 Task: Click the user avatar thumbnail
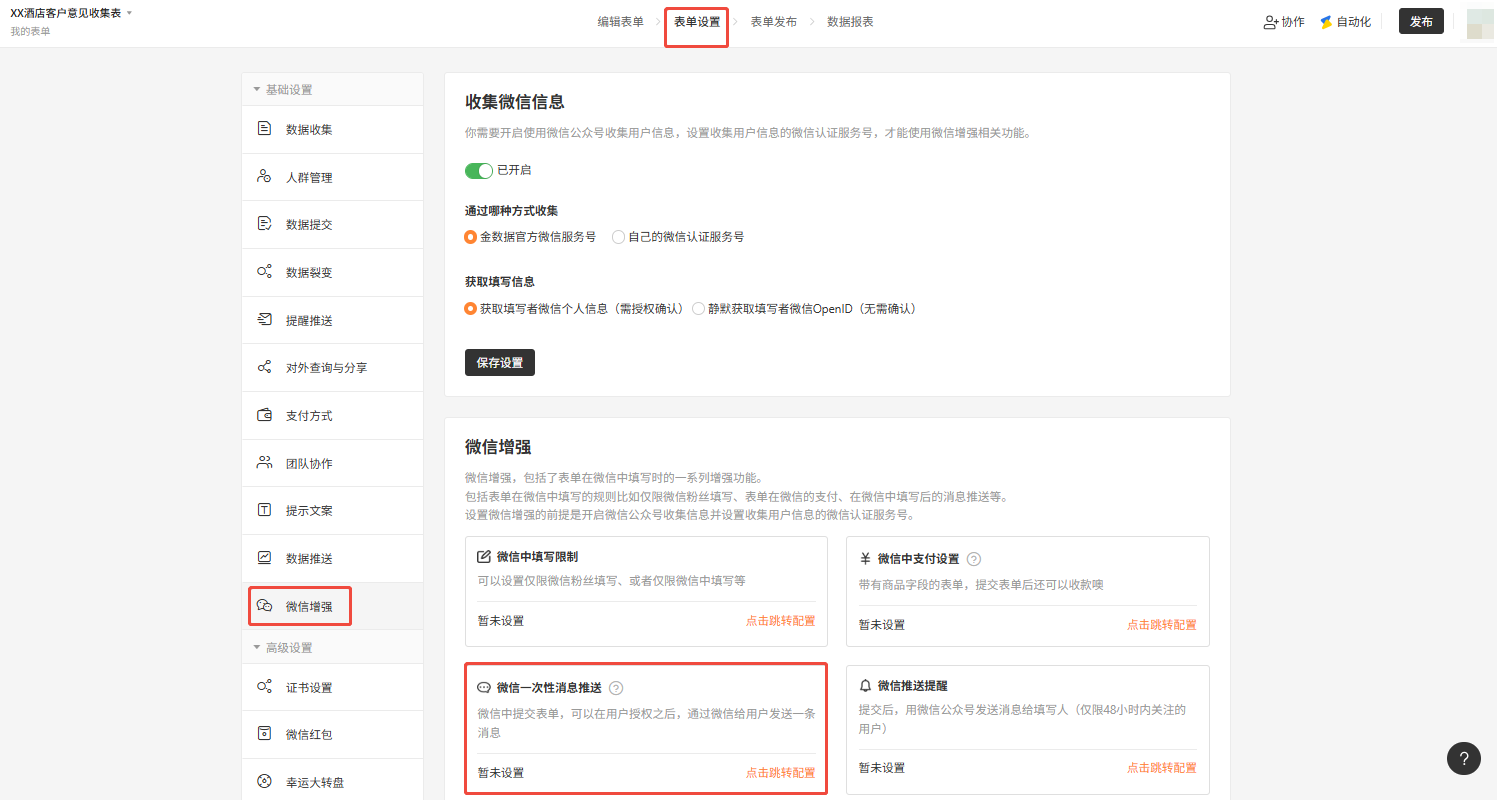[x=1479, y=23]
